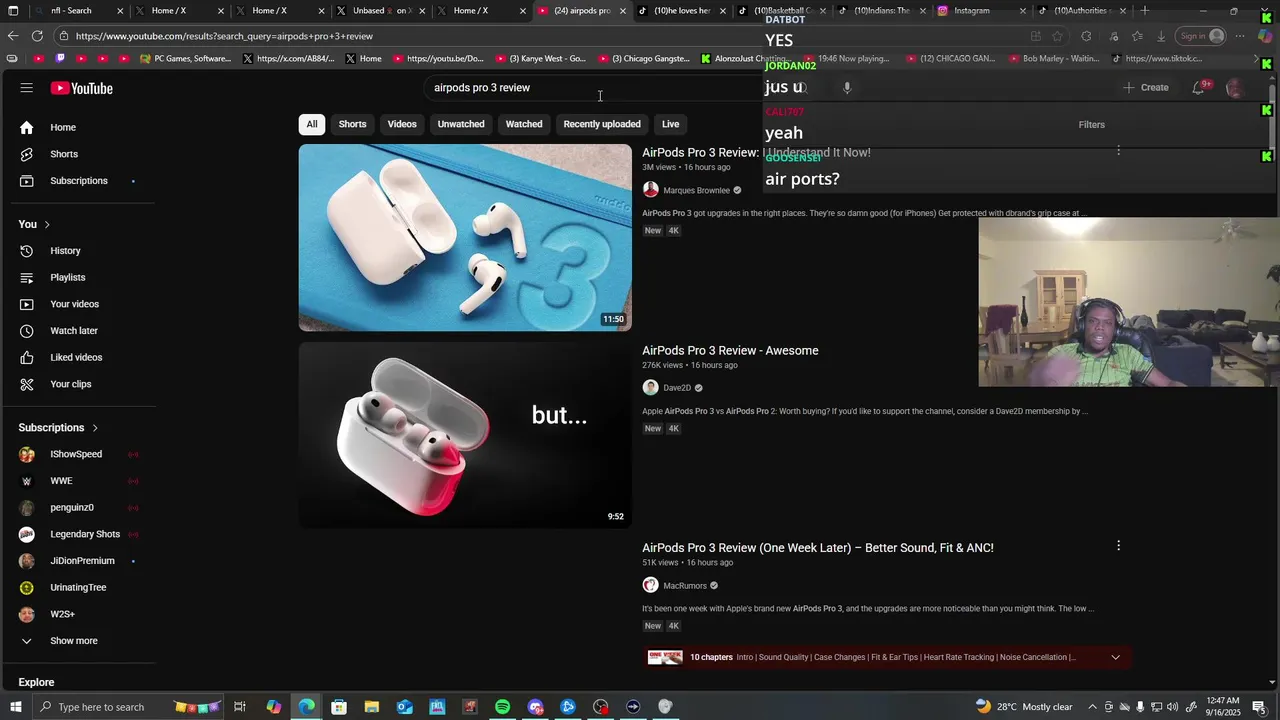
Task: Click the Windows Start button
Action: point(15,707)
